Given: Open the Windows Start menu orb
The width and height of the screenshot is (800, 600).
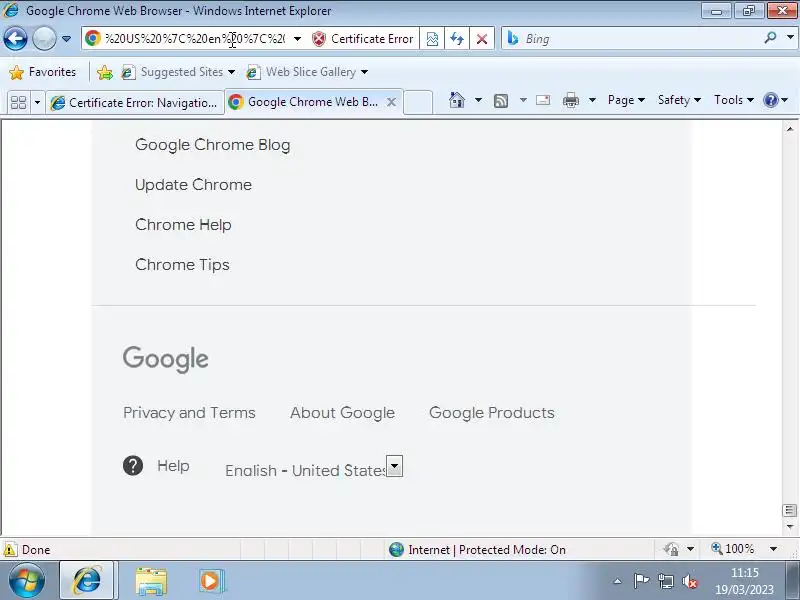Looking at the screenshot, I should coord(27,581).
